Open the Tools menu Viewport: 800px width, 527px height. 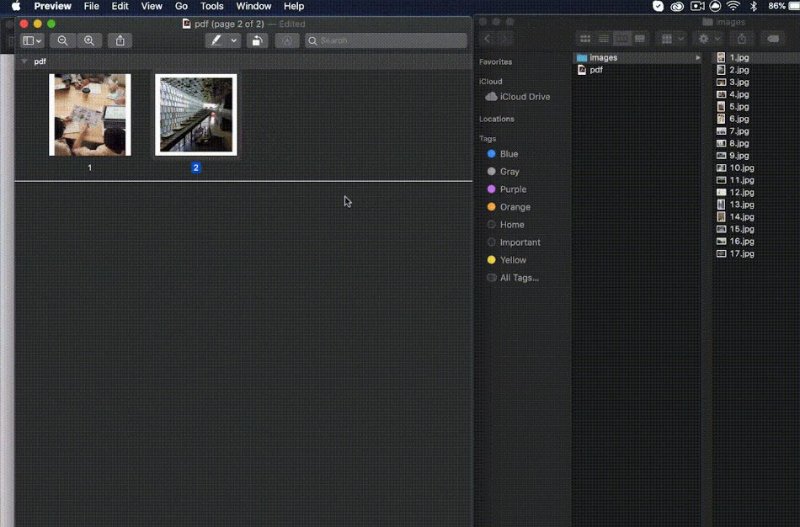pyautogui.click(x=211, y=6)
